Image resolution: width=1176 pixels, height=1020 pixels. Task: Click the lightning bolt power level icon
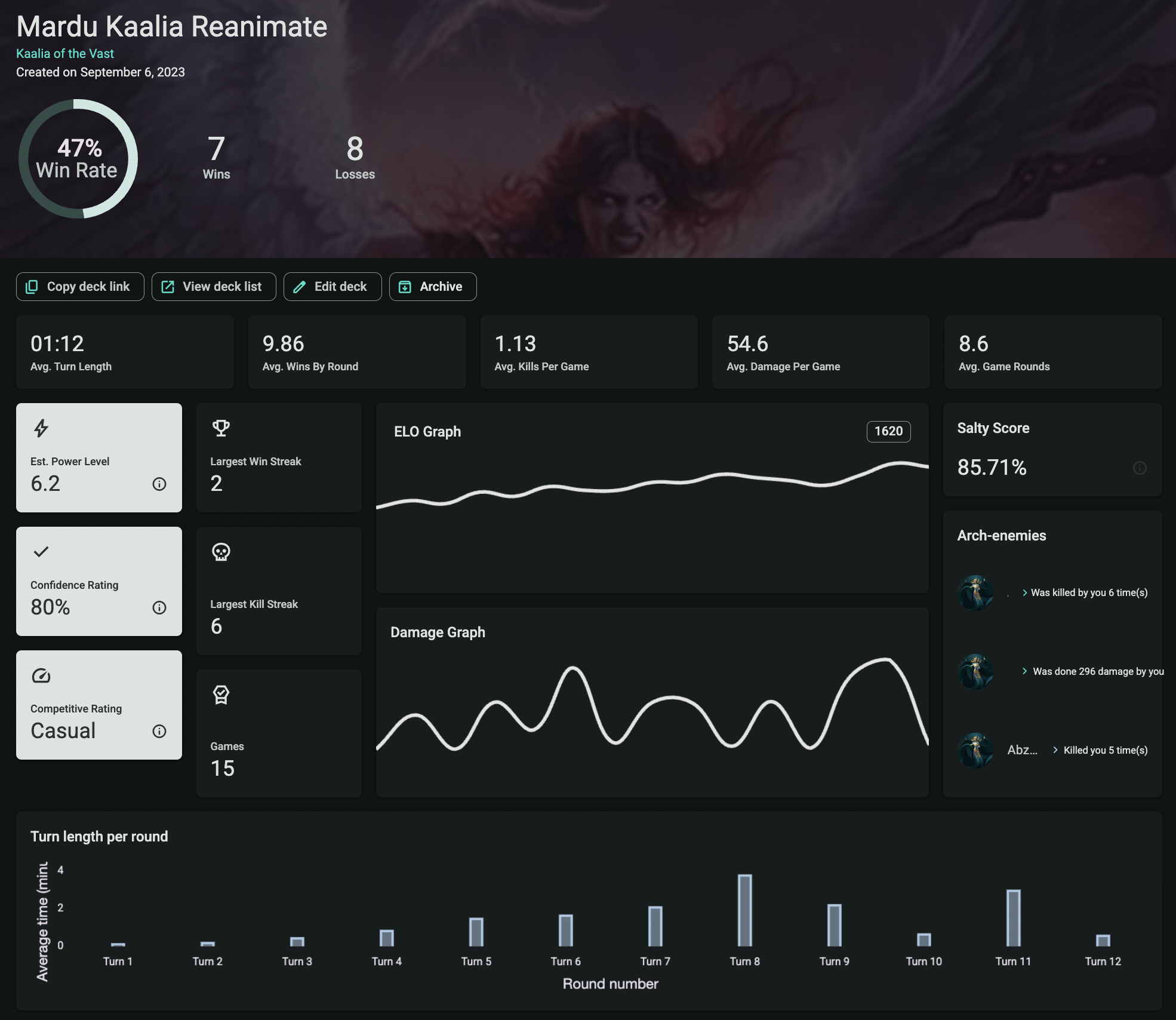click(41, 428)
